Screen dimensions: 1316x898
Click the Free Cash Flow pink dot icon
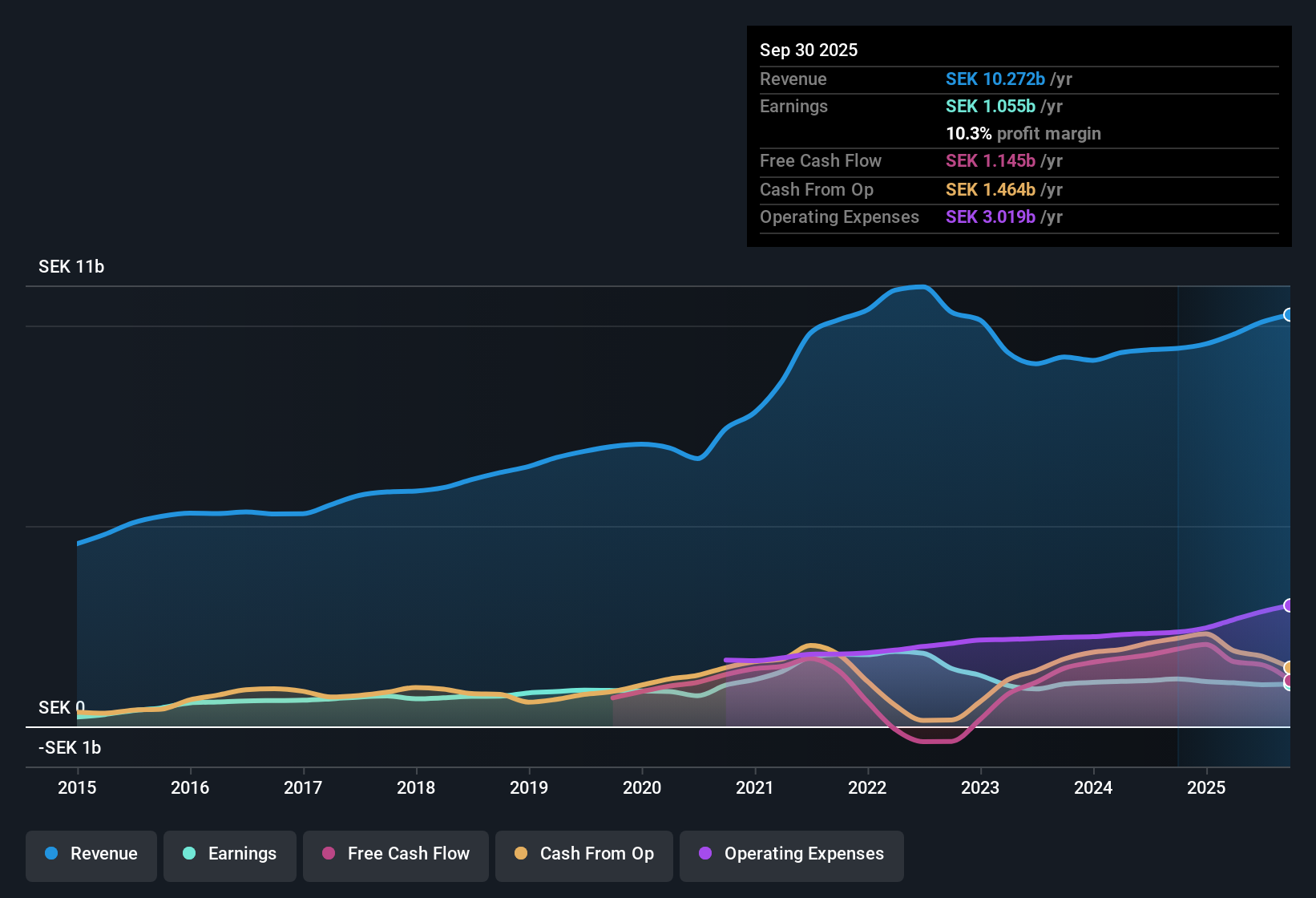click(x=327, y=854)
